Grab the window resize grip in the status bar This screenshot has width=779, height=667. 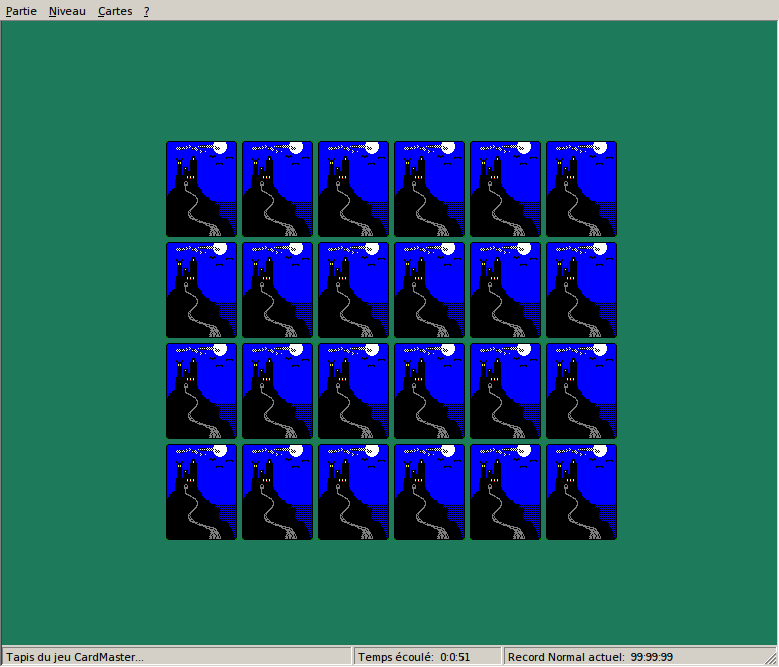(771, 659)
